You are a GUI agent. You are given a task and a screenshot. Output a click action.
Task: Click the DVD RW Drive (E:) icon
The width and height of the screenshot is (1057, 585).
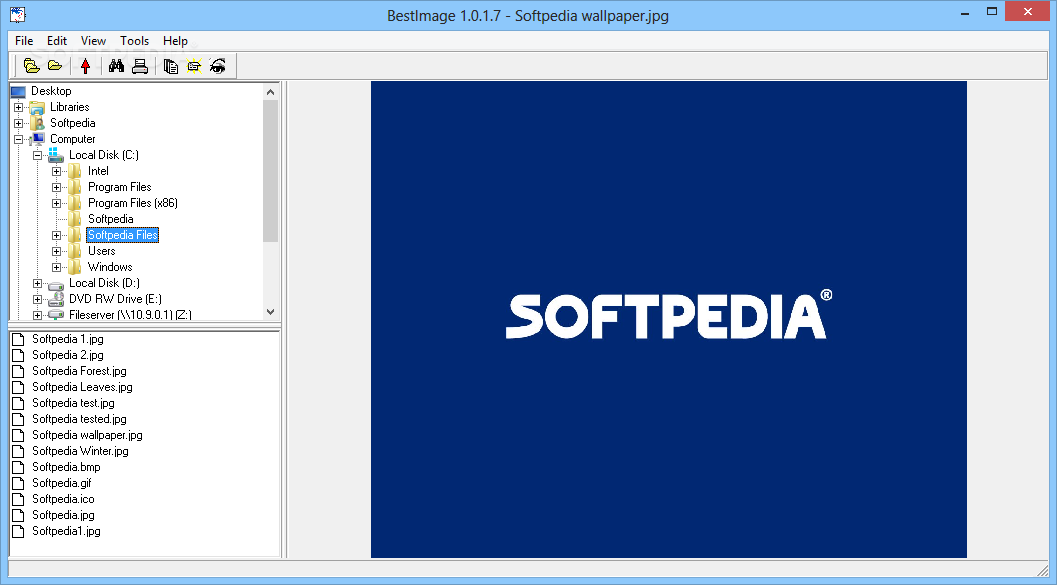point(56,299)
